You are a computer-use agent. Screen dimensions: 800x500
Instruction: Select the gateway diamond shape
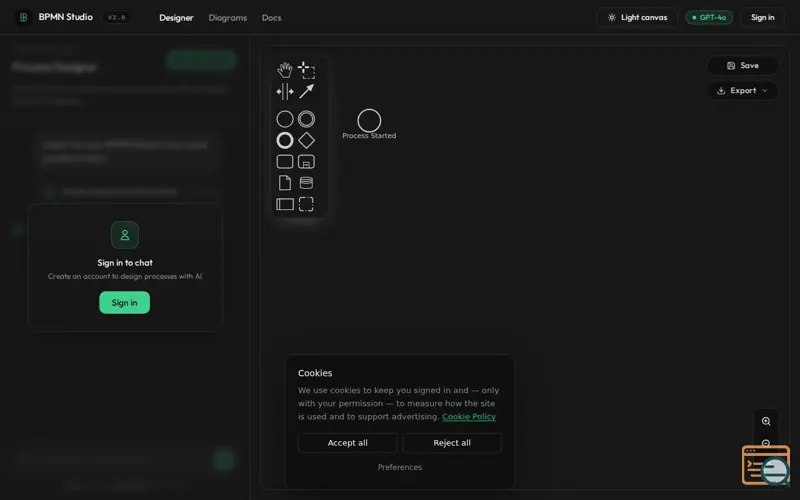click(x=306, y=140)
